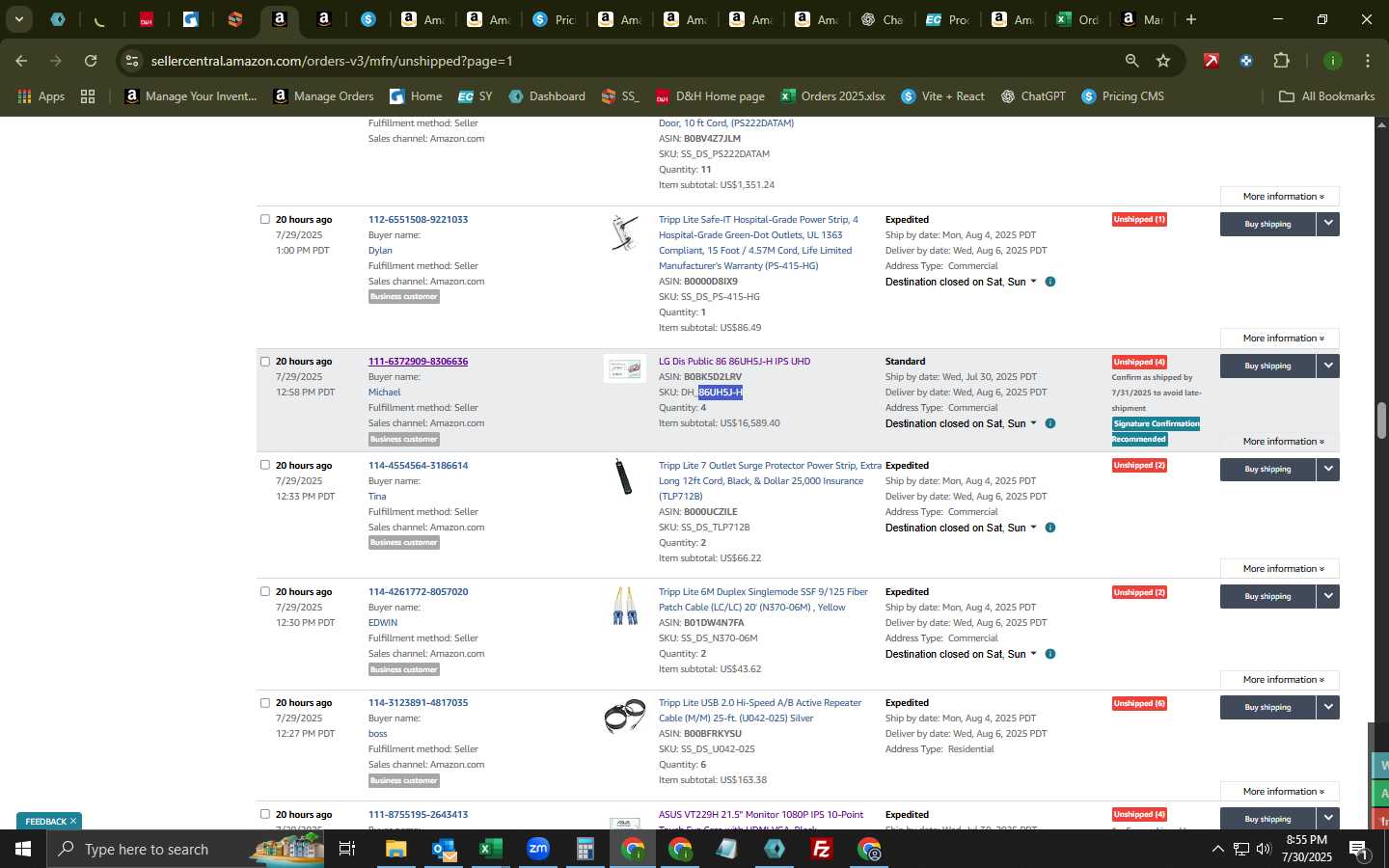Expand Buy shipping options for boss order
Viewport: 1389px width, 868px height.
pyautogui.click(x=1328, y=707)
